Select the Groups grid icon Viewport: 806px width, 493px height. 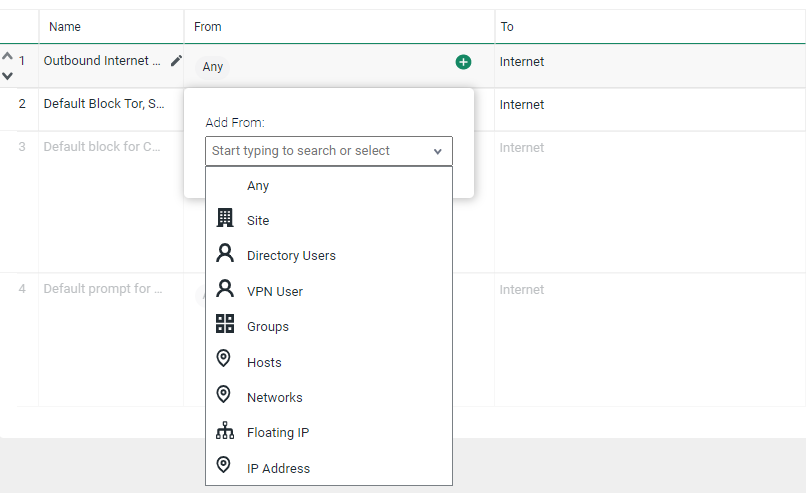225,325
